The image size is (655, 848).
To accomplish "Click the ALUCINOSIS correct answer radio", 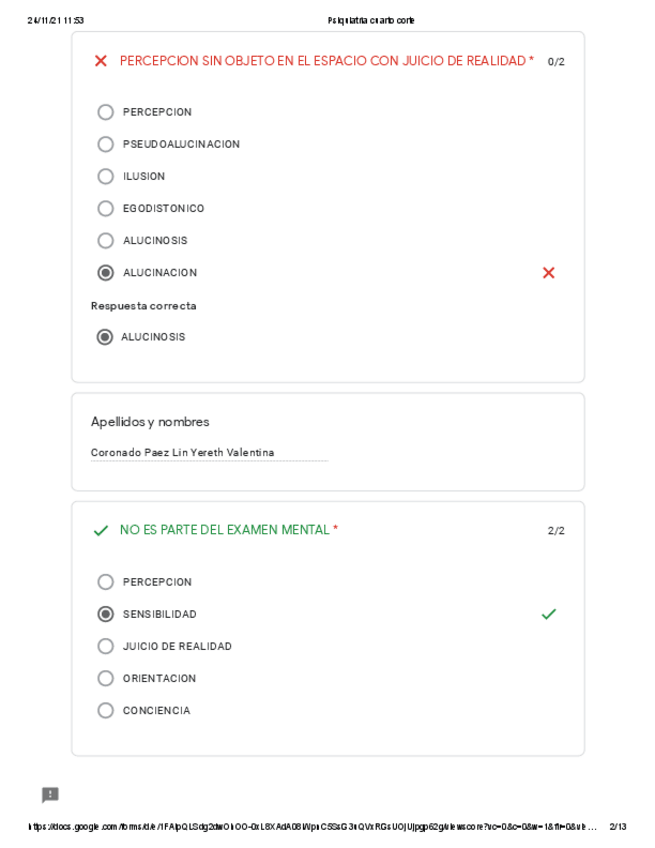I will [105, 337].
